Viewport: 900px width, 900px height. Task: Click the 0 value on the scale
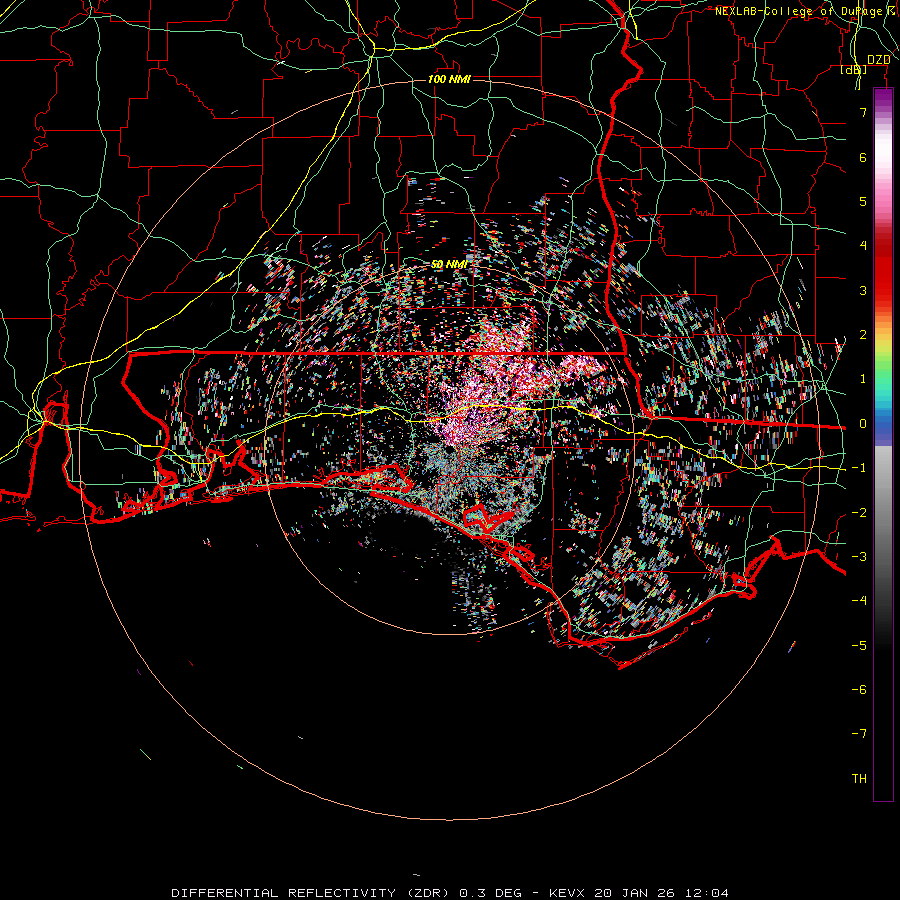point(863,424)
